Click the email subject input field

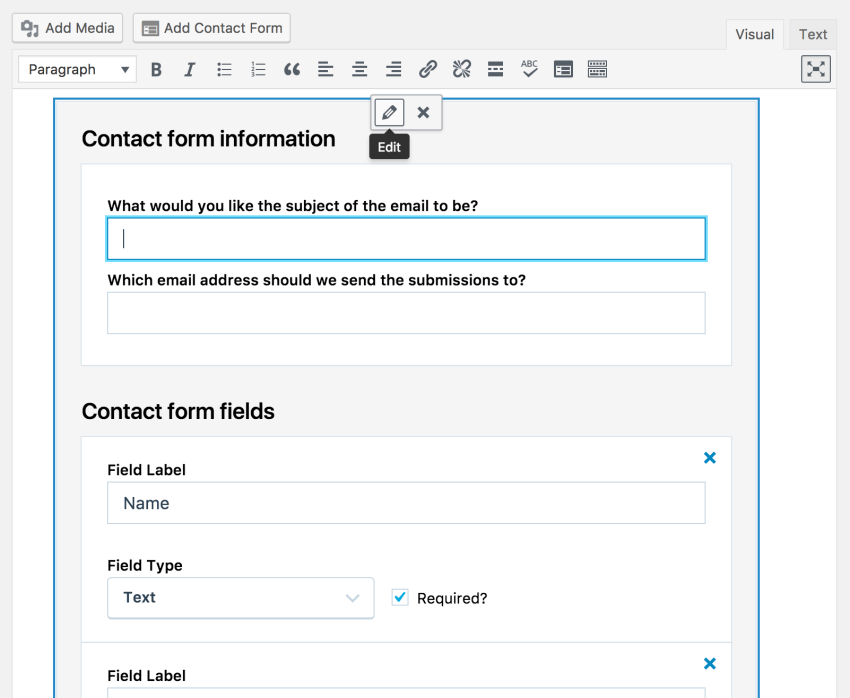pos(406,238)
